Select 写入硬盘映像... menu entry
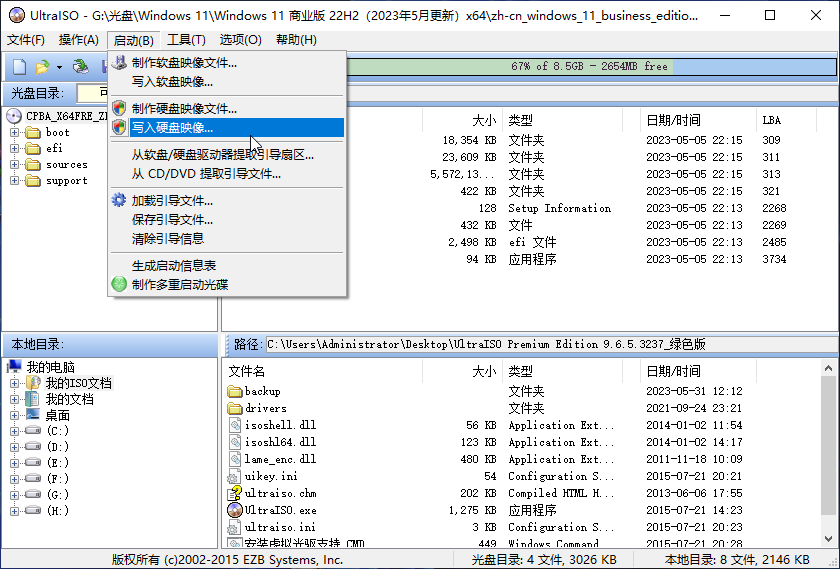Image resolution: width=840 pixels, height=569 pixels. pyautogui.click(x=227, y=128)
